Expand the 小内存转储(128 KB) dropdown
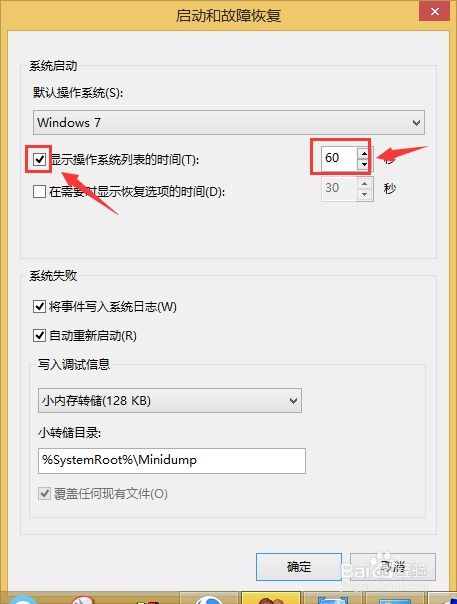The width and height of the screenshot is (457, 604). (x=170, y=401)
